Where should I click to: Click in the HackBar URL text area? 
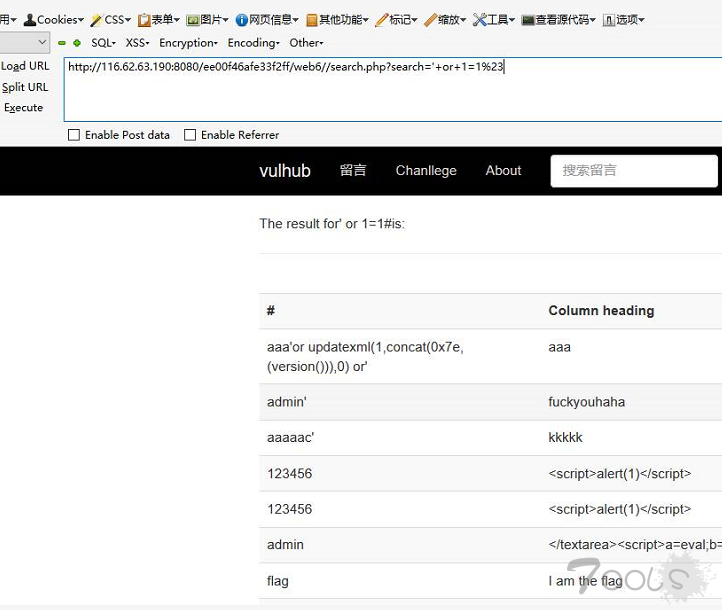coord(393,89)
